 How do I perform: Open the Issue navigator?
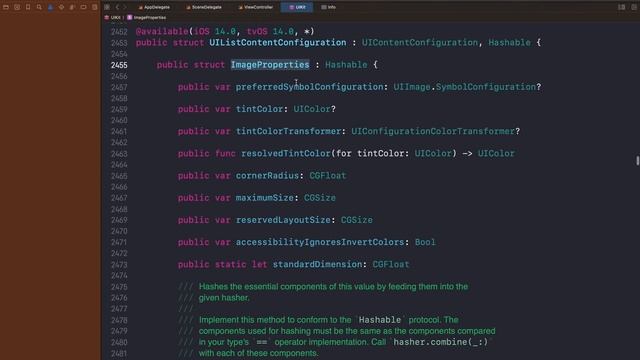(50, 7)
